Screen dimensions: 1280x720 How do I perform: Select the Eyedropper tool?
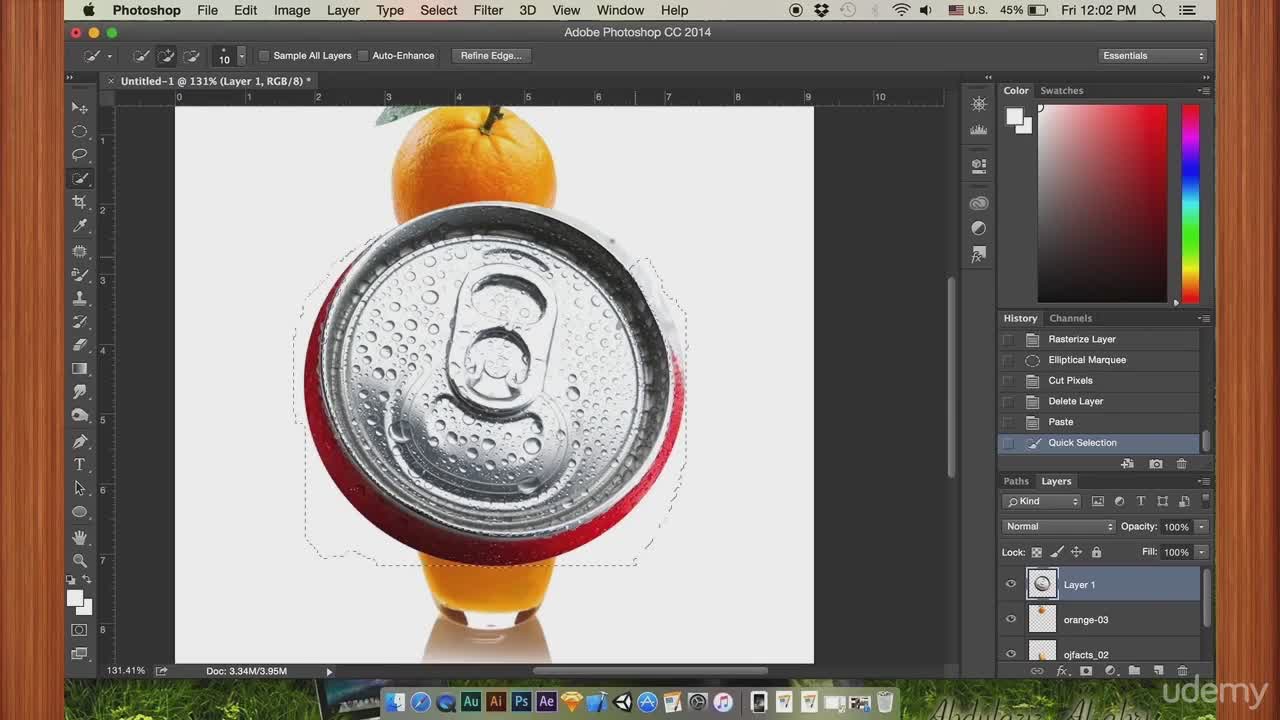coord(79,226)
